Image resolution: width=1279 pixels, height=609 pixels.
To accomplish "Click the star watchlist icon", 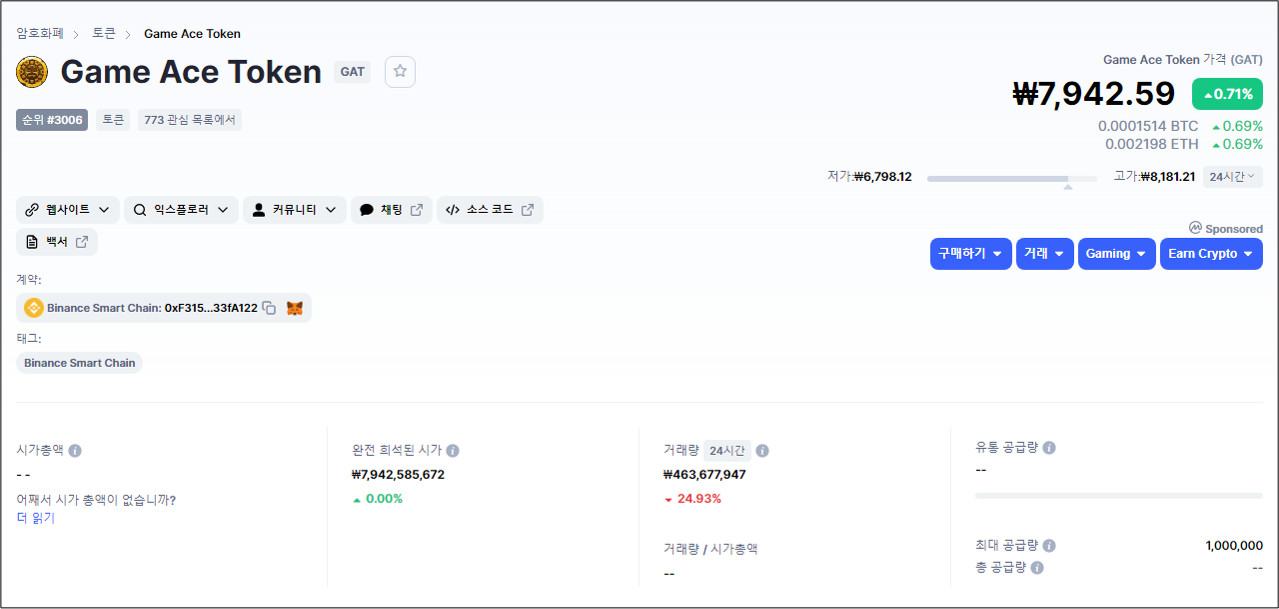I will pos(400,72).
